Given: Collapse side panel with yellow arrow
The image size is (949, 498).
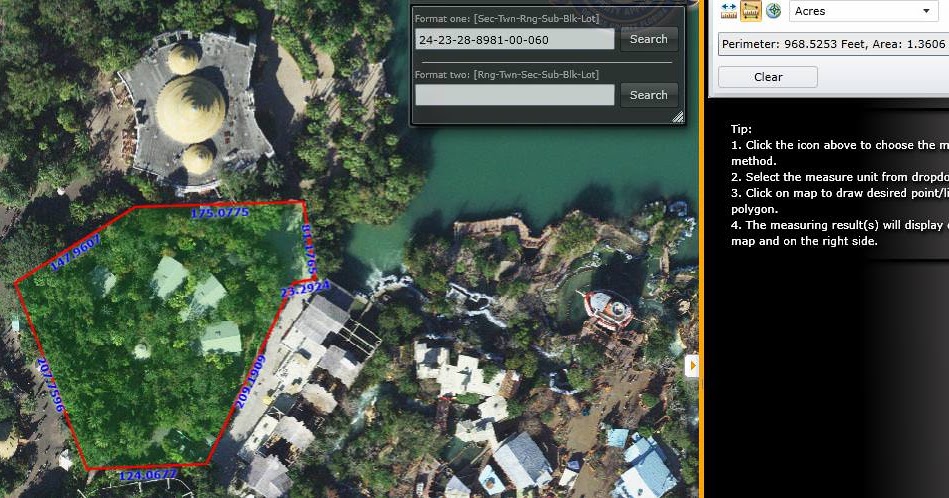Looking at the screenshot, I should click(x=692, y=365).
